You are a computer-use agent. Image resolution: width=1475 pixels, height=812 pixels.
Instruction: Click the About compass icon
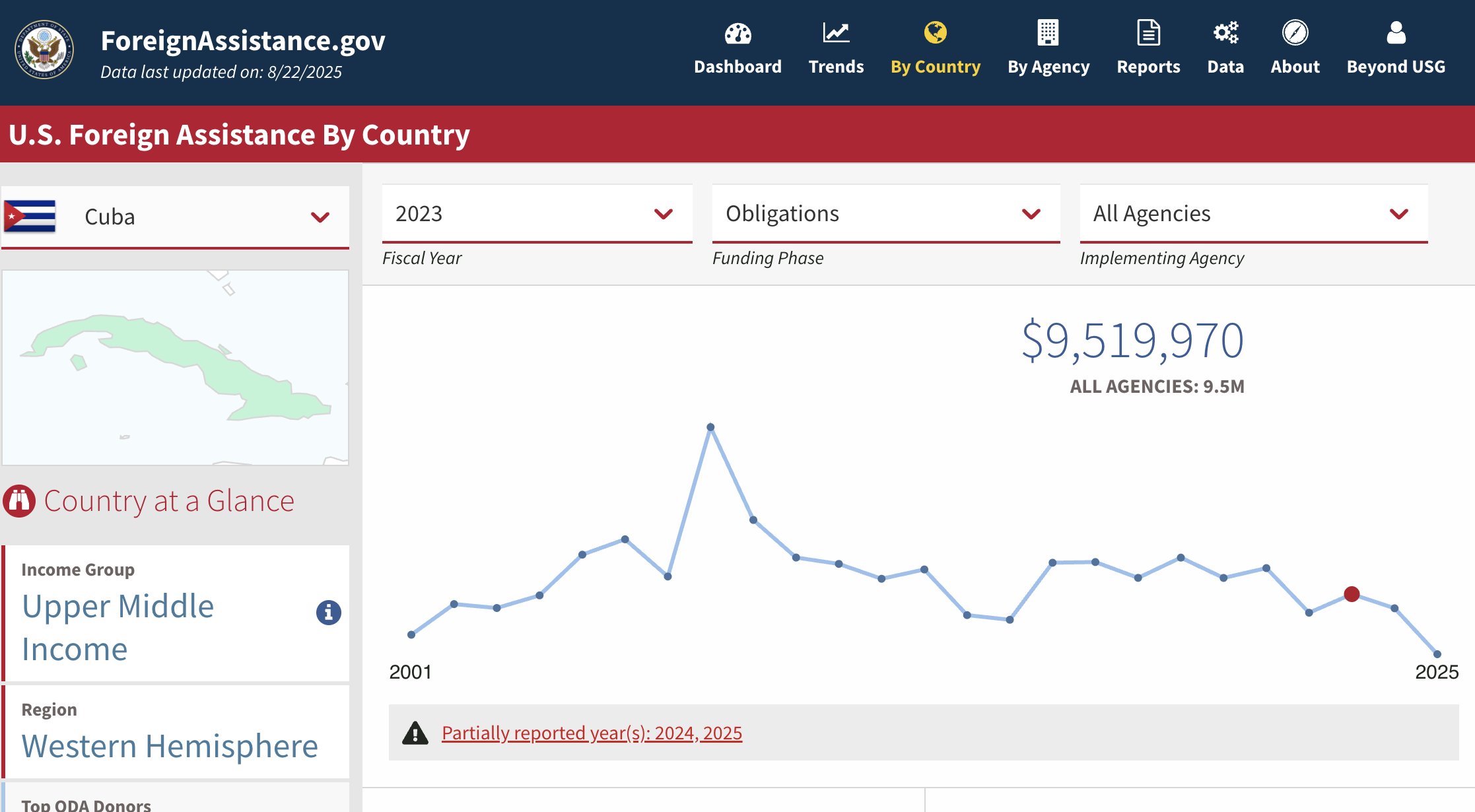coord(1295,32)
